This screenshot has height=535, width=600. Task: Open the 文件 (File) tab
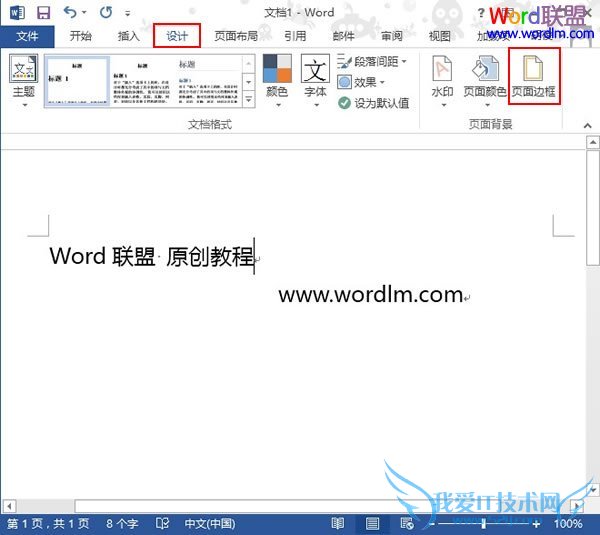point(27,36)
